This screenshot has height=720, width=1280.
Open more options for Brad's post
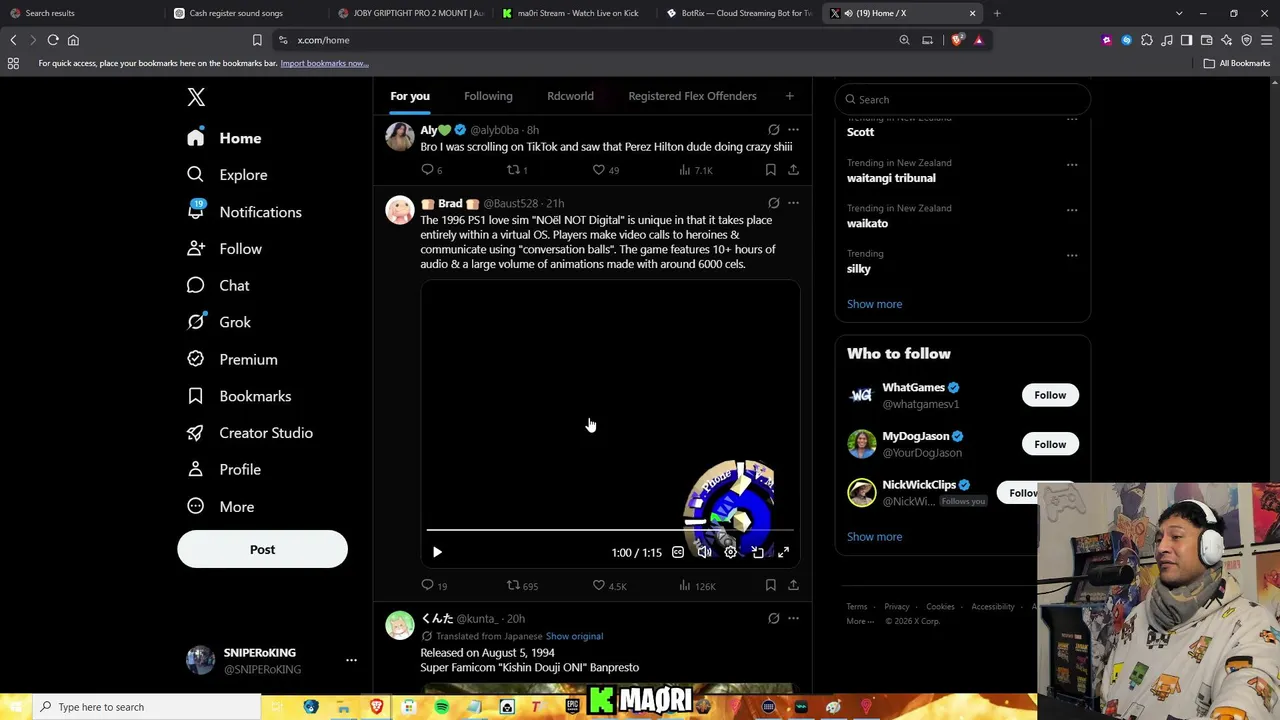click(793, 203)
